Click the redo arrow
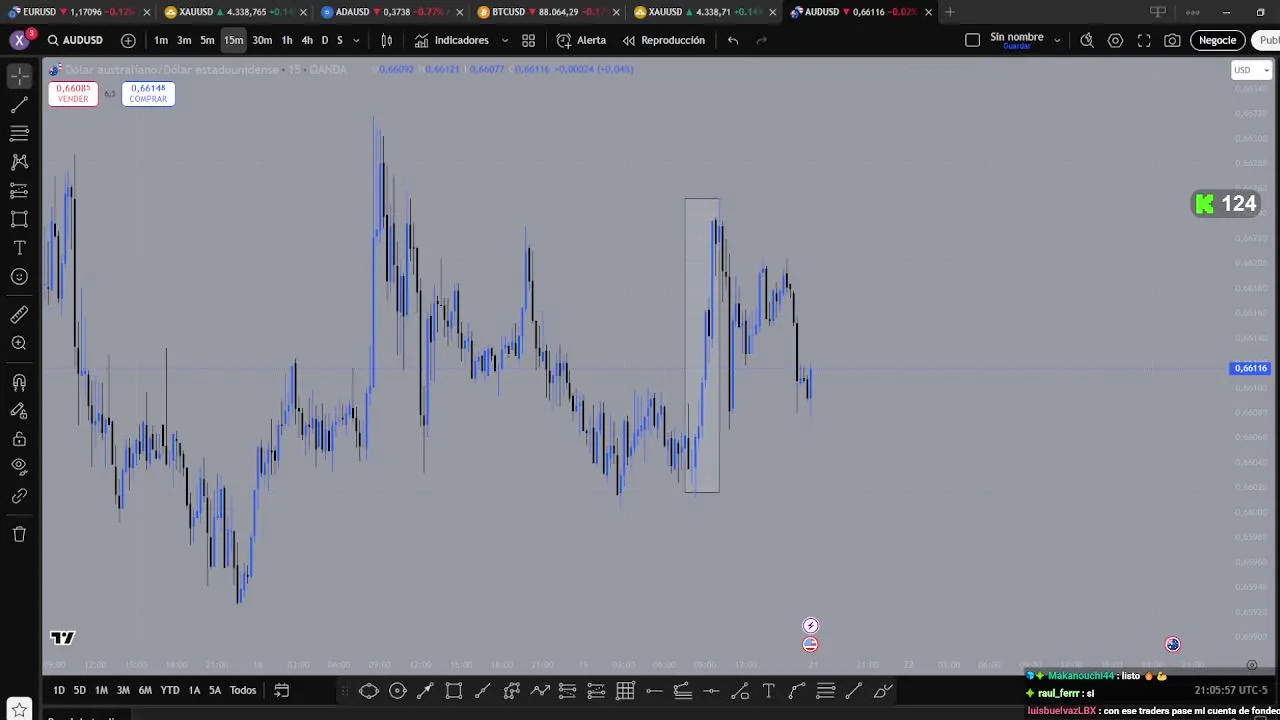 point(761,40)
